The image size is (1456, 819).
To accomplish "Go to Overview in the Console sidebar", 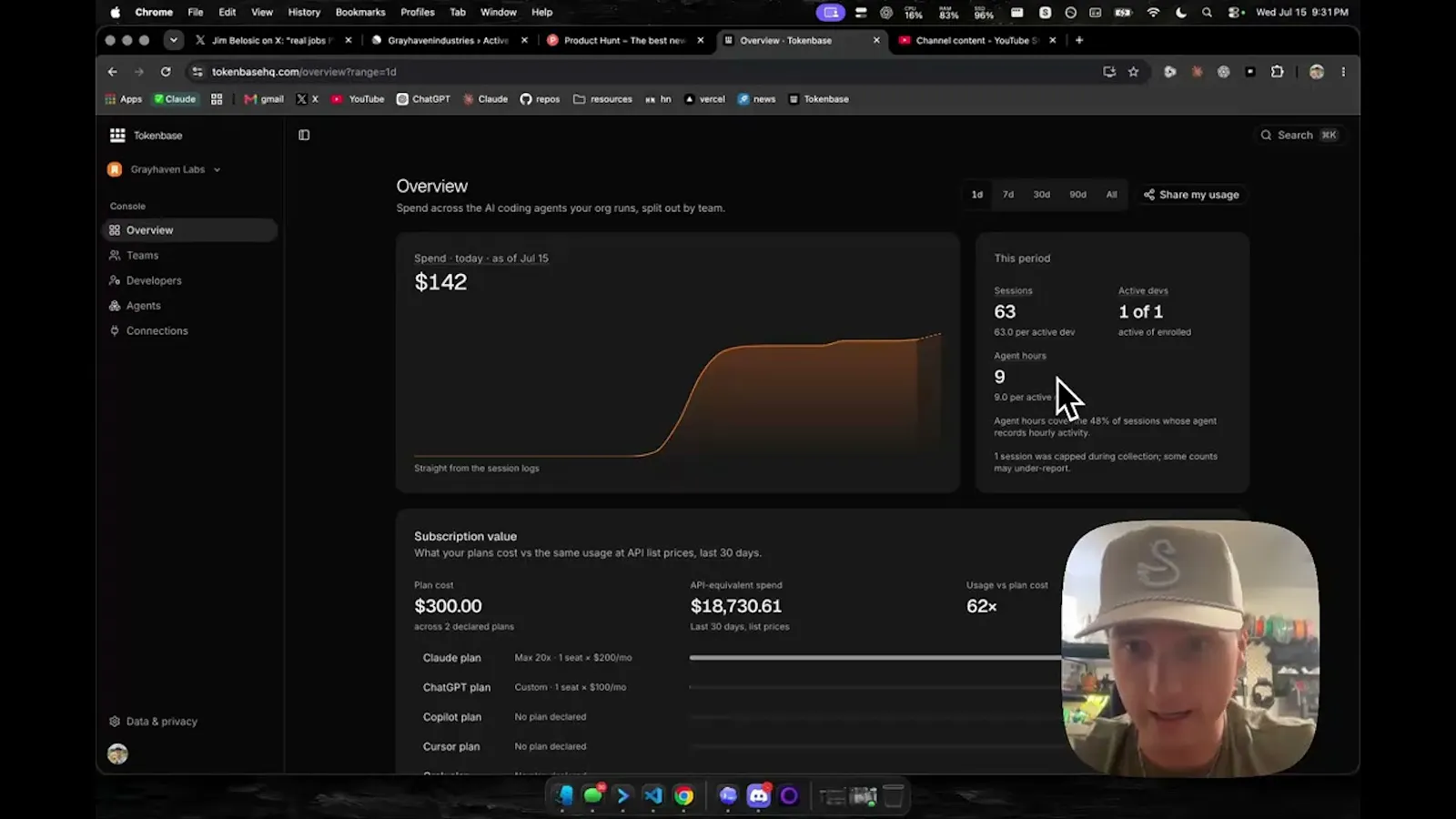I will pyautogui.click(x=189, y=230).
